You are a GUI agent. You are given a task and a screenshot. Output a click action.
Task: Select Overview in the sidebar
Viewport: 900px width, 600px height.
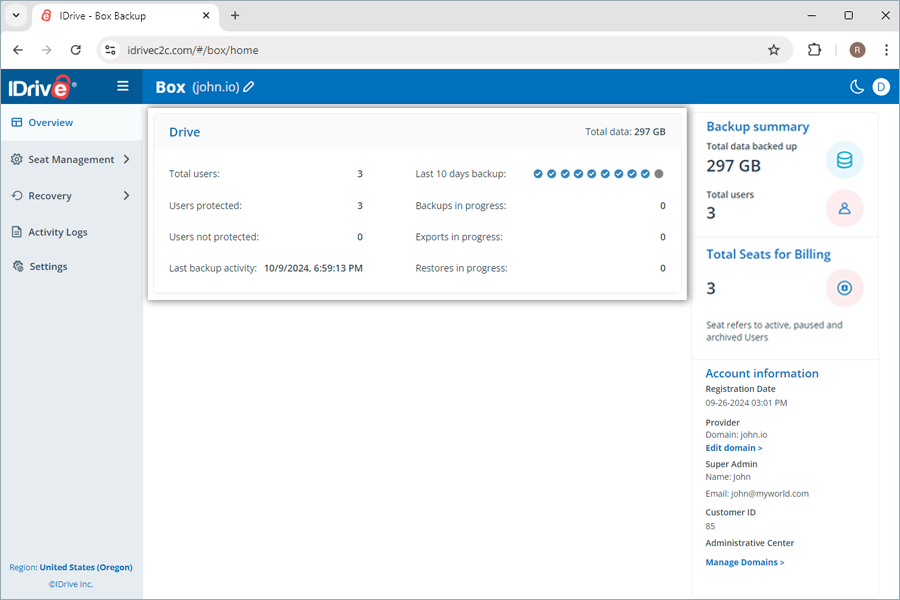(x=50, y=123)
